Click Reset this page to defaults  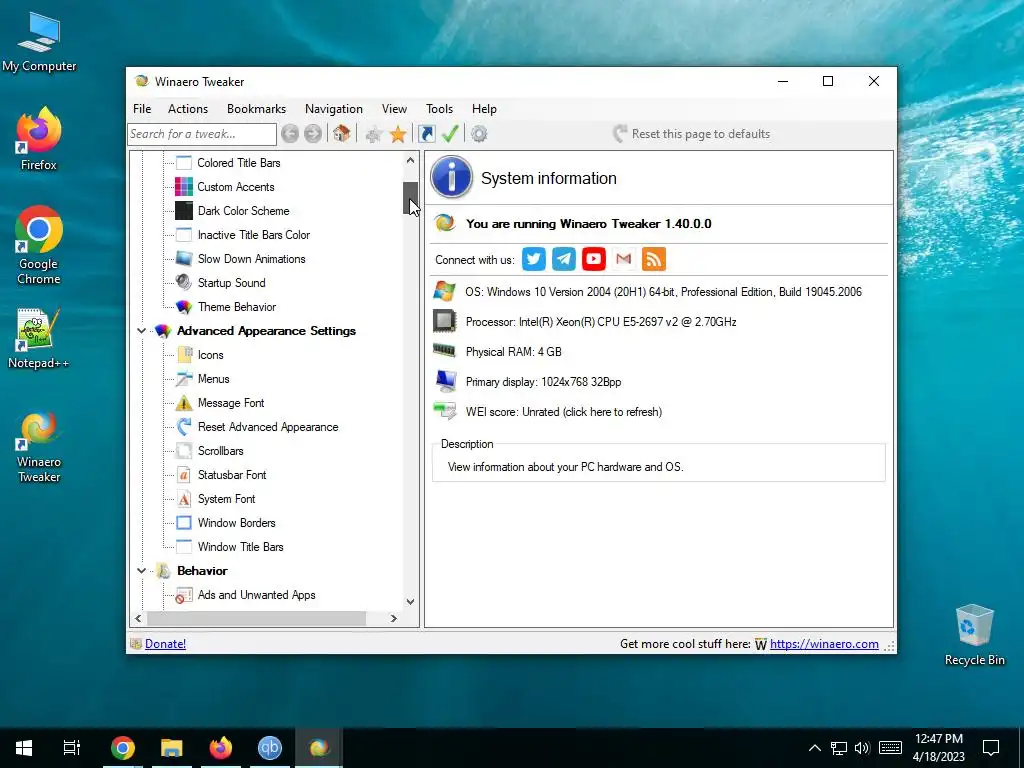coord(692,134)
